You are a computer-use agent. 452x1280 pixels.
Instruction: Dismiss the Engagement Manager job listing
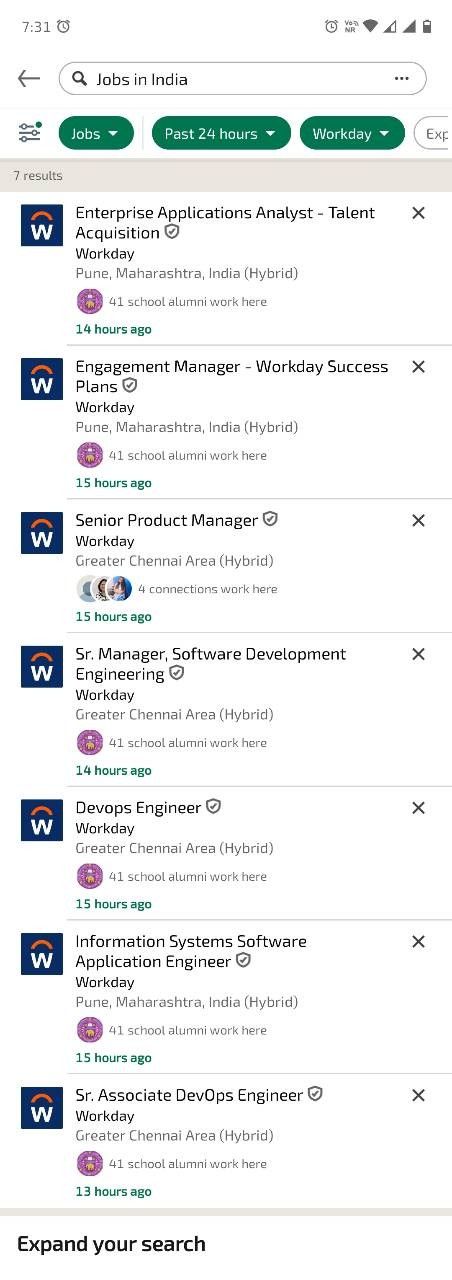[419, 367]
